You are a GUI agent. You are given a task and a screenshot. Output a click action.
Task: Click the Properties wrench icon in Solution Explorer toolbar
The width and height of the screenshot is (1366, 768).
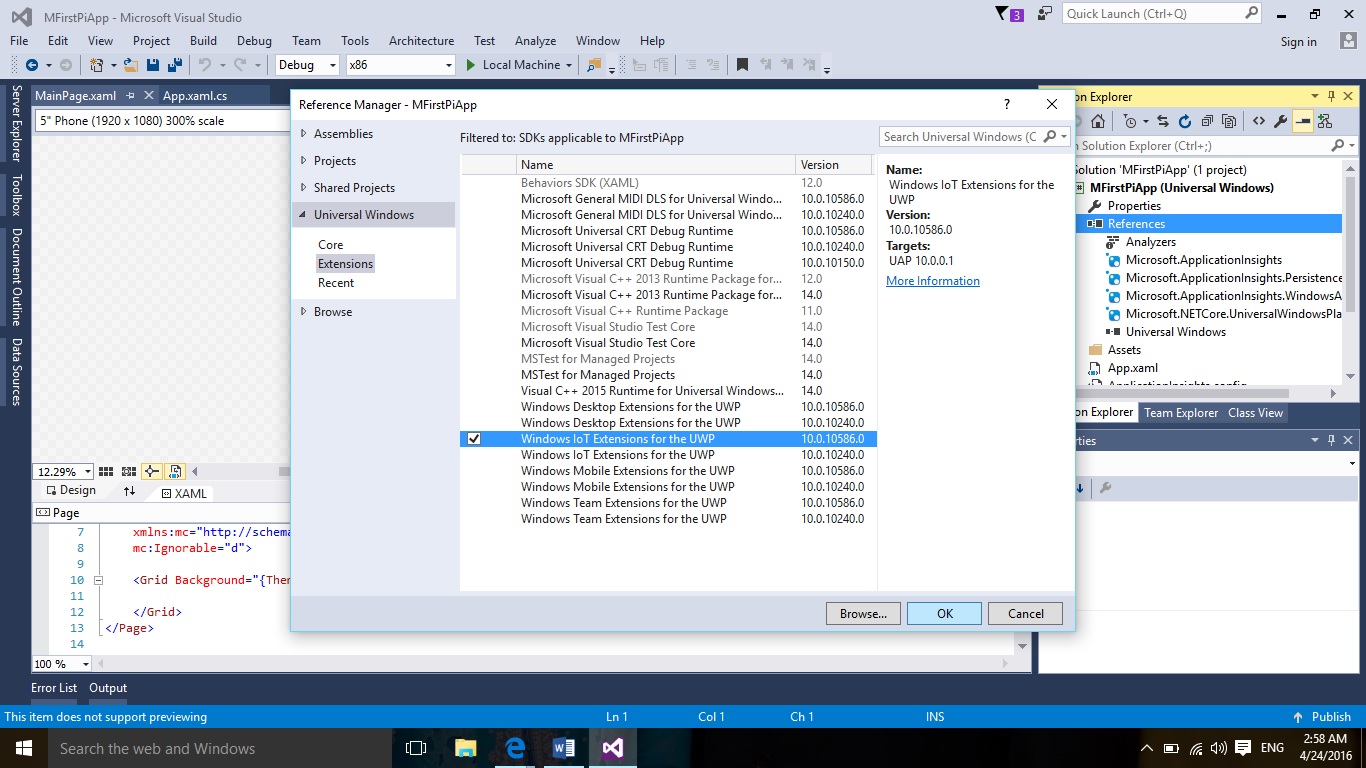[1281, 122]
